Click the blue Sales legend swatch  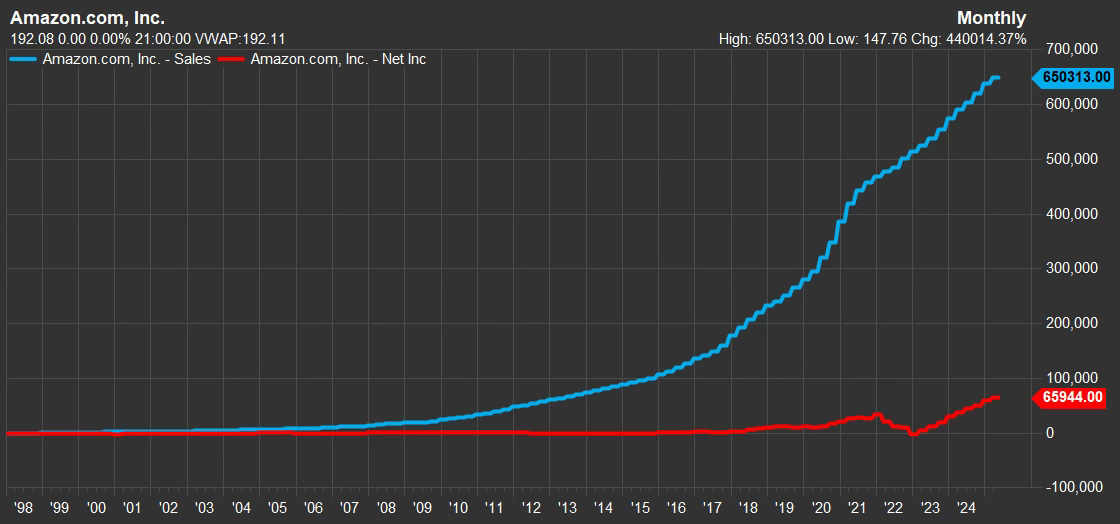(23, 59)
